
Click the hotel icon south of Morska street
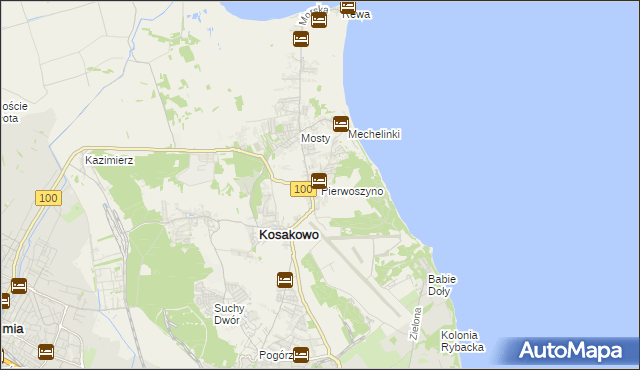301,39
